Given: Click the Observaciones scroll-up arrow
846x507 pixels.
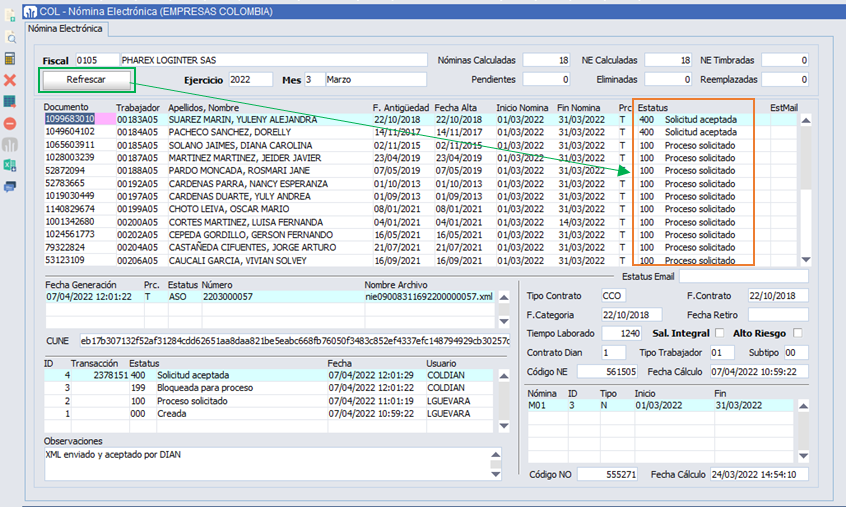Looking at the screenshot, I should coord(495,454).
